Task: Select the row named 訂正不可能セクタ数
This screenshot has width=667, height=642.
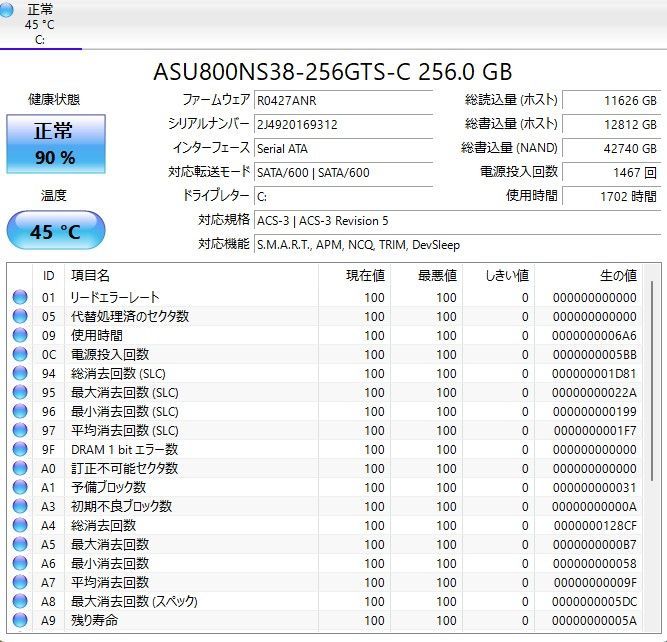Action: 325,468
